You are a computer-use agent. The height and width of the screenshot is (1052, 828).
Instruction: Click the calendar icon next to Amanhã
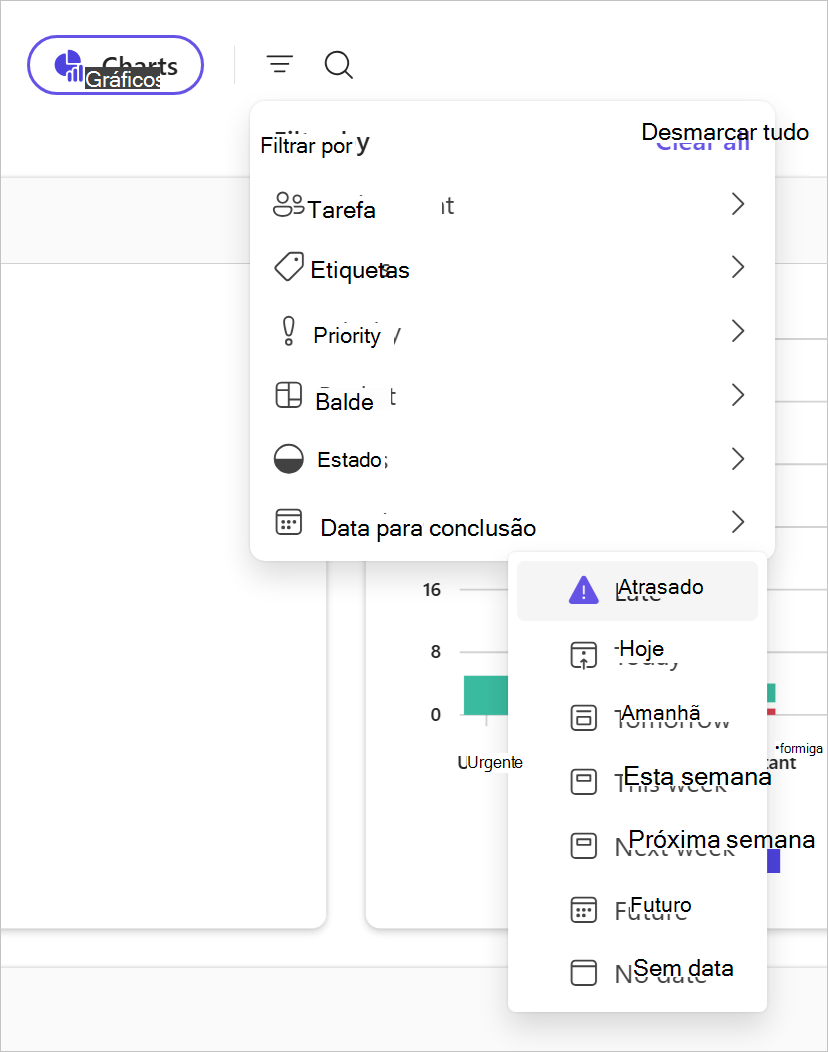pos(583,718)
